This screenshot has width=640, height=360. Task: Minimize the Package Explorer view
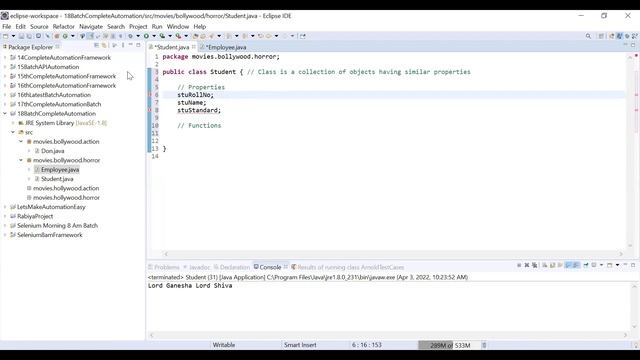click(x=131, y=45)
